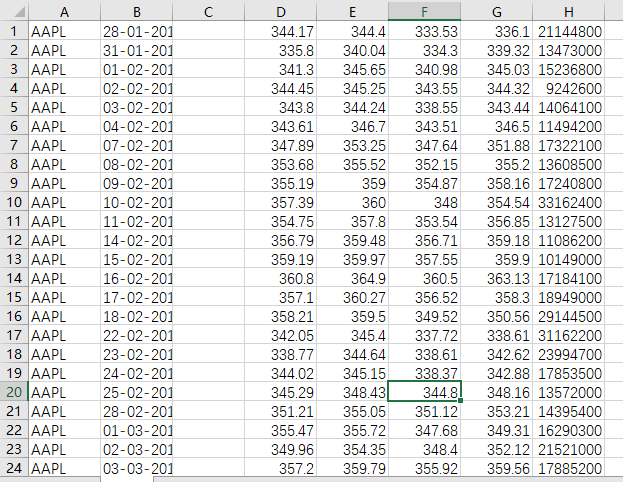The width and height of the screenshot is (623, 482).
Task: Click empty cell C12
Action: (209, 240)
